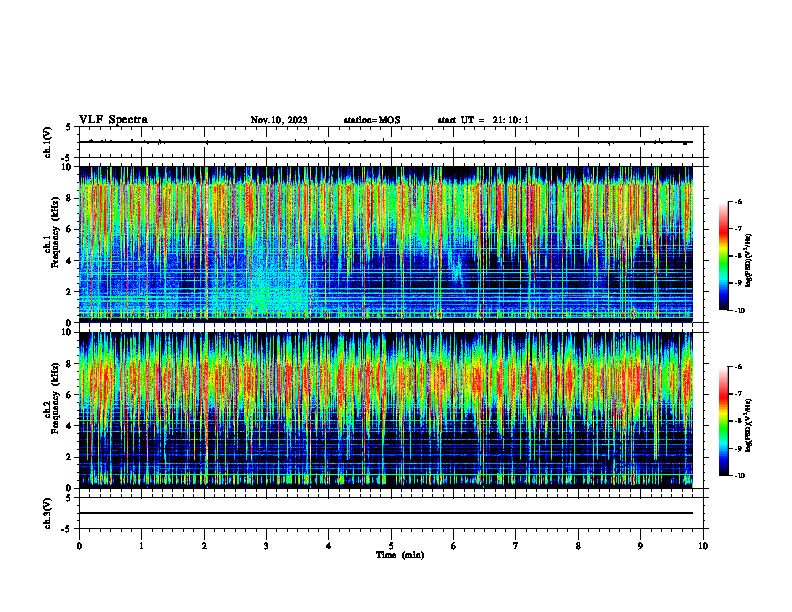Viewport: 792px width, 612px height.
Task: Click the "Time (min)" axis label
Action: coord(400,555)
